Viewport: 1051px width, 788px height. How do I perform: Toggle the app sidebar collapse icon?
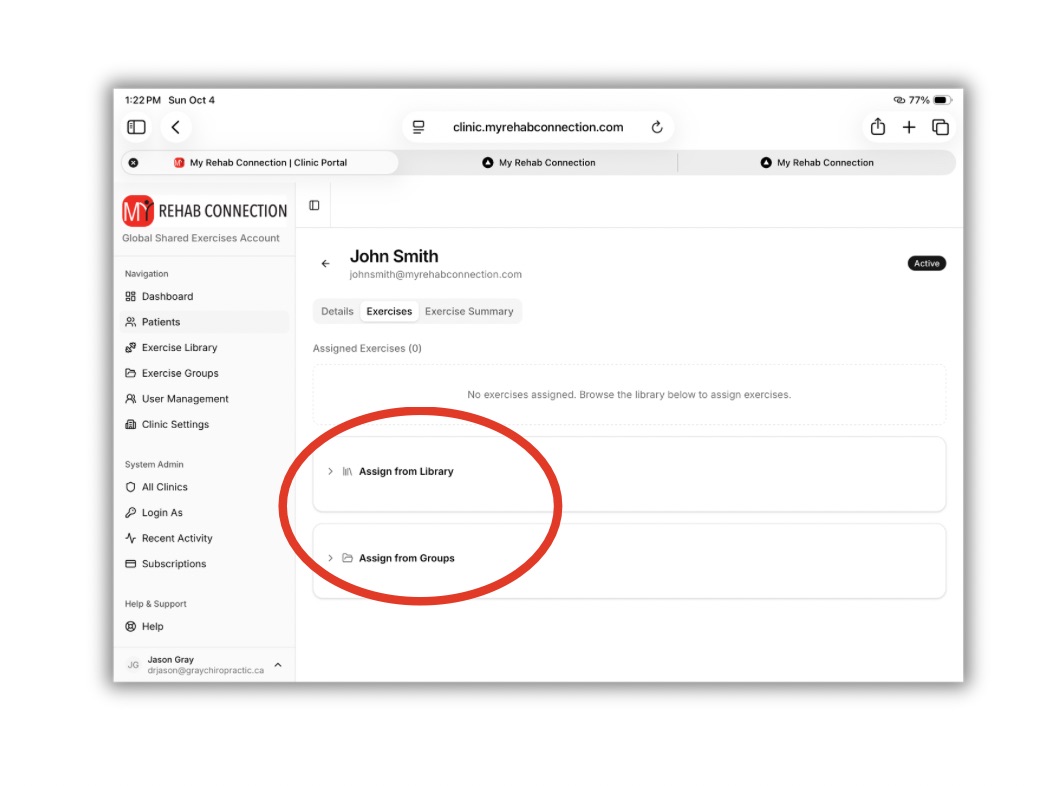tap(314, 205)
